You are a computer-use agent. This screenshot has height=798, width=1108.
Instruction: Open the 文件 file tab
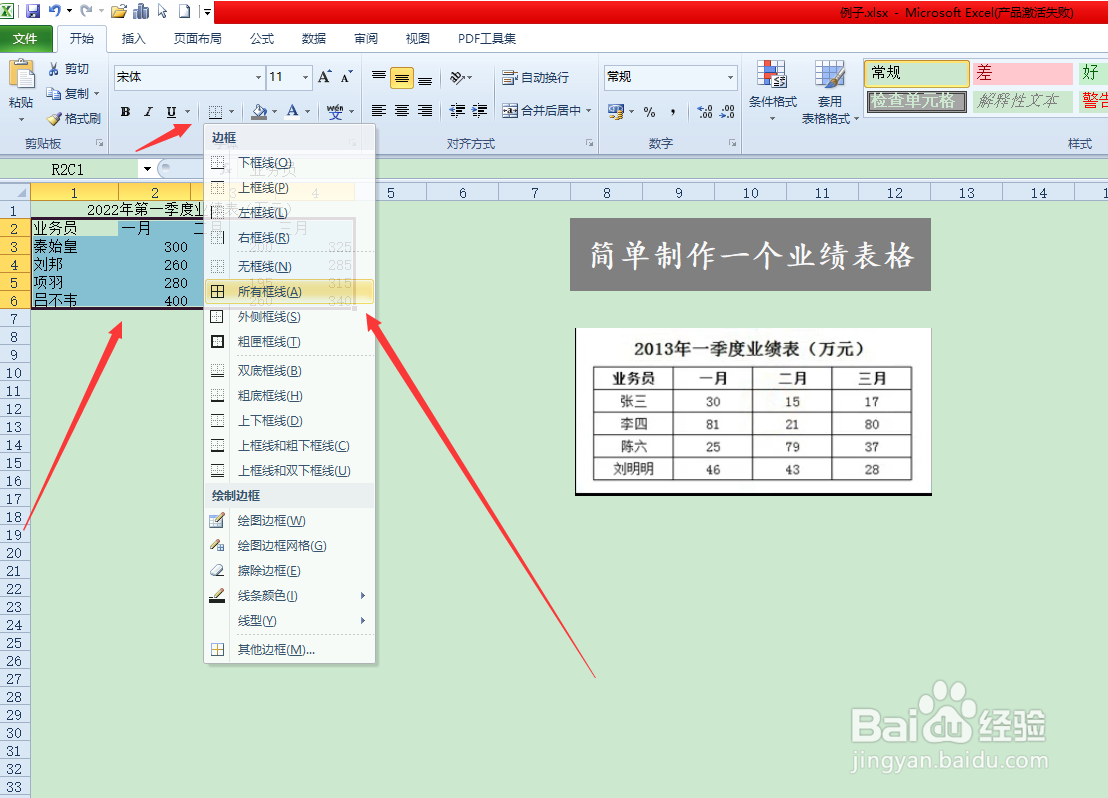point(25,38)
